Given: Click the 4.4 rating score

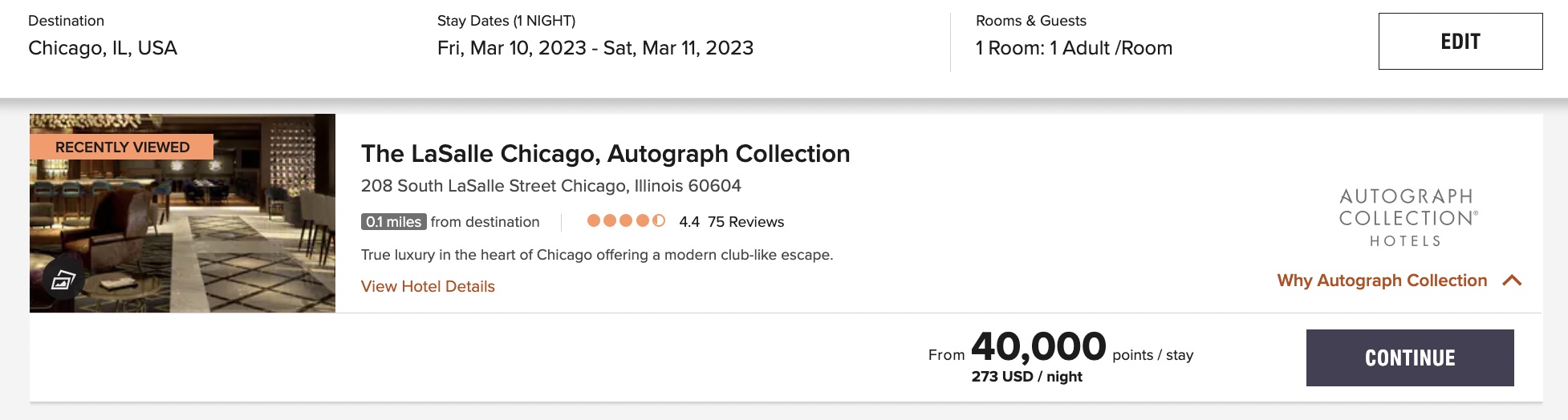Looking at the screenshot, I should click(x=689, y=222).
